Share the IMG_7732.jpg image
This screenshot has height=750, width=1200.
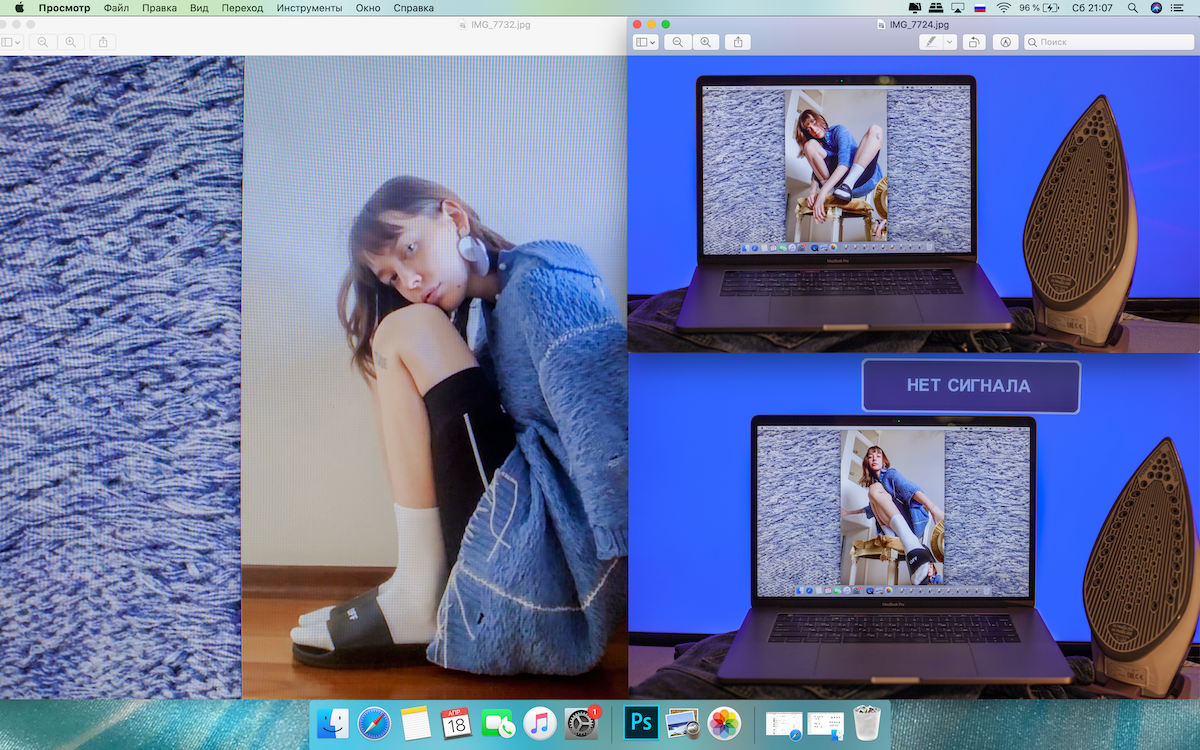click(x=102, y=42)
